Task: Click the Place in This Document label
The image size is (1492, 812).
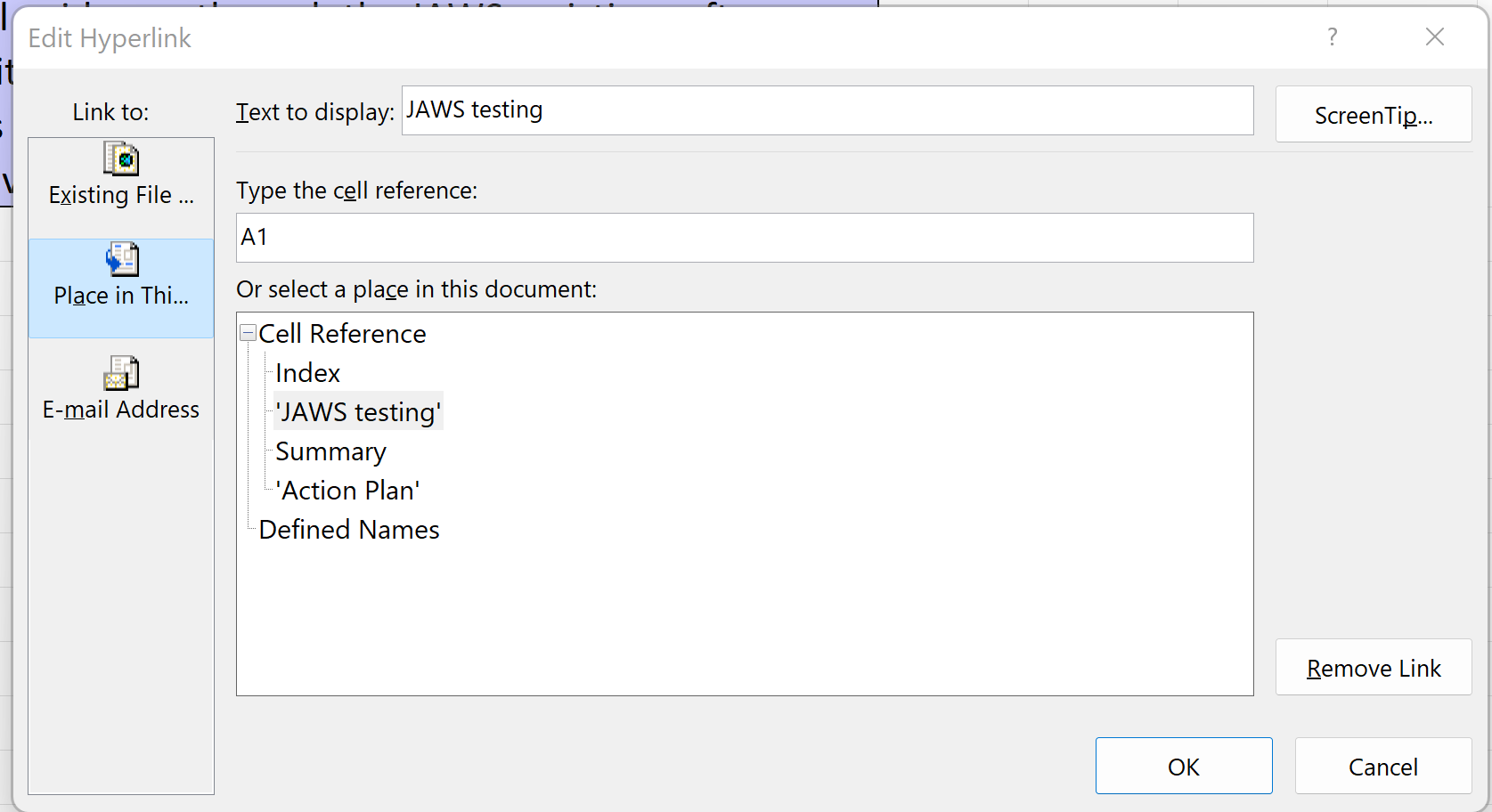Action: pyautogui.click(x=121, y=296)
